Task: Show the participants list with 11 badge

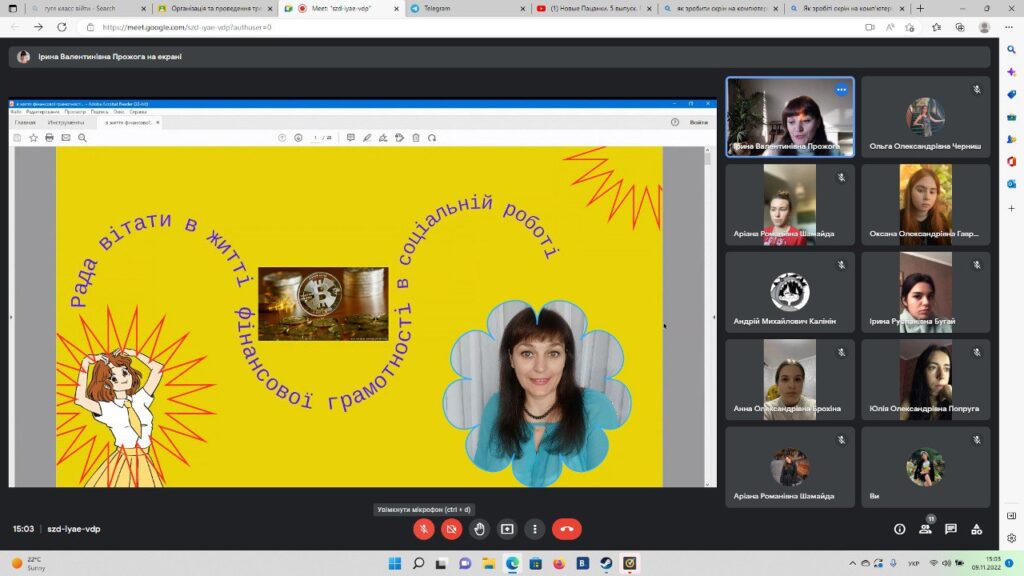Action: (925, 529)
